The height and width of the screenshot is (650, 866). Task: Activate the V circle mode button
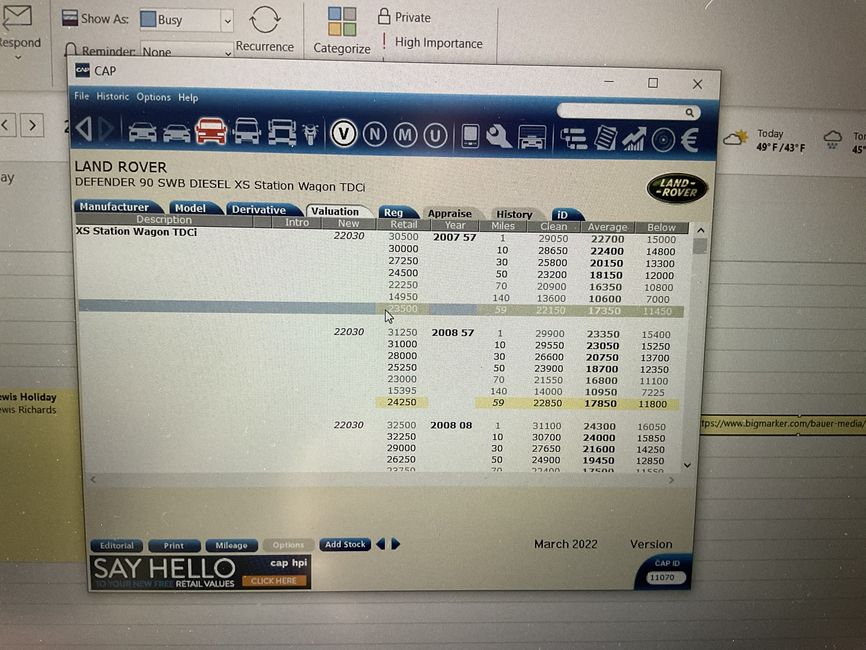tap(344, 133)
